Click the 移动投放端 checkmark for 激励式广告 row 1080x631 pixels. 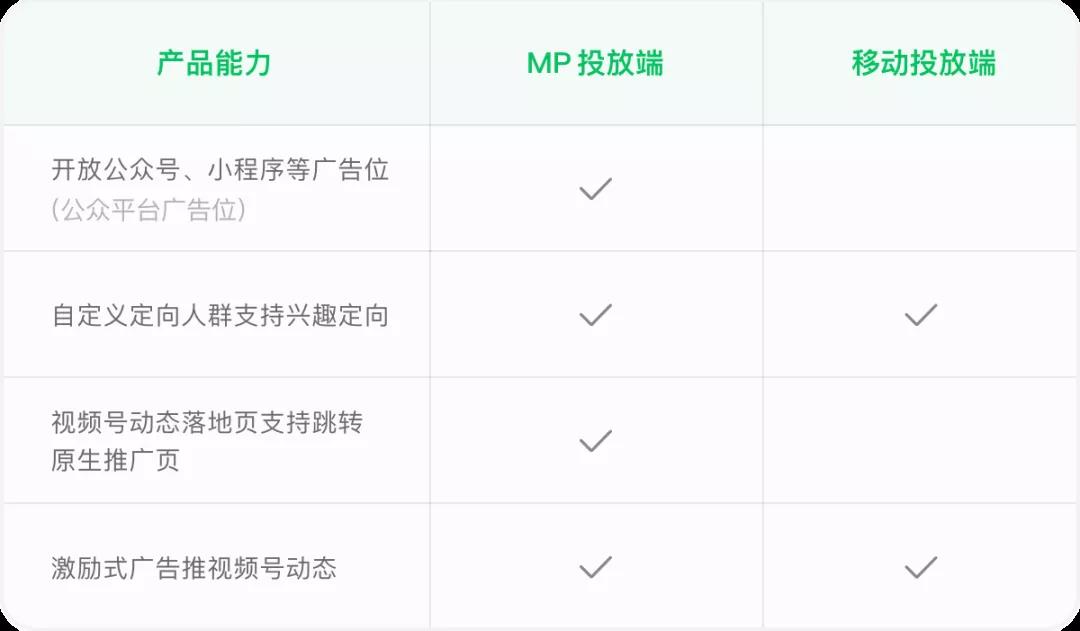[x=920, y=567]
